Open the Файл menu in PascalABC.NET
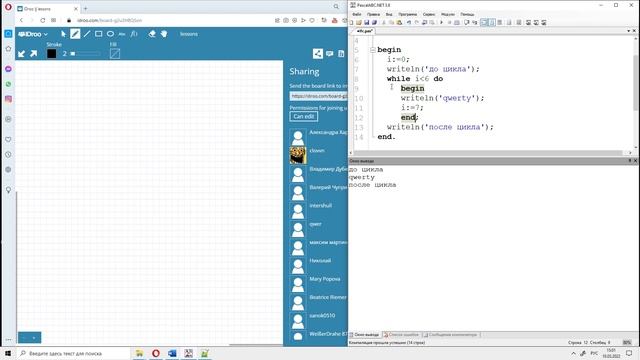The width and height of the screenshot is (640, 360). (x=356, y=14)
